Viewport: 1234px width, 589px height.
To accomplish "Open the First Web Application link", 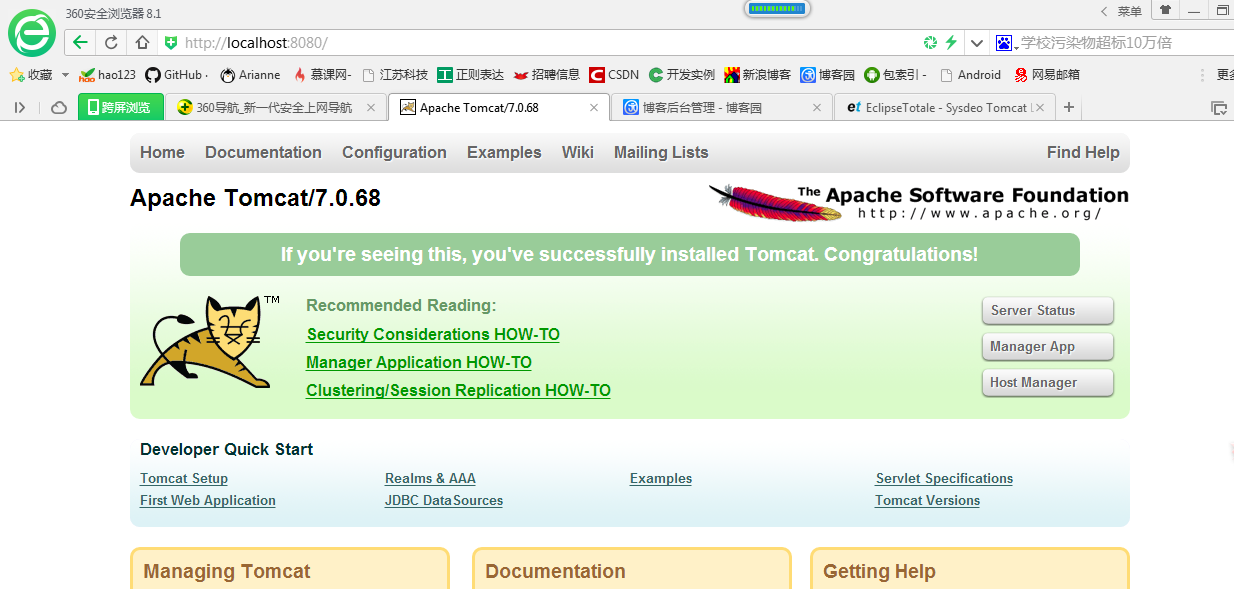I will 208,500.
